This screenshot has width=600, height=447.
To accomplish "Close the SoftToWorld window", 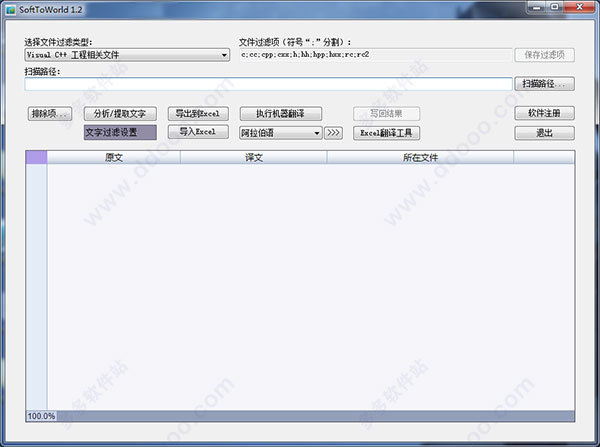I will pyautogui.click(x=579, y=7).
